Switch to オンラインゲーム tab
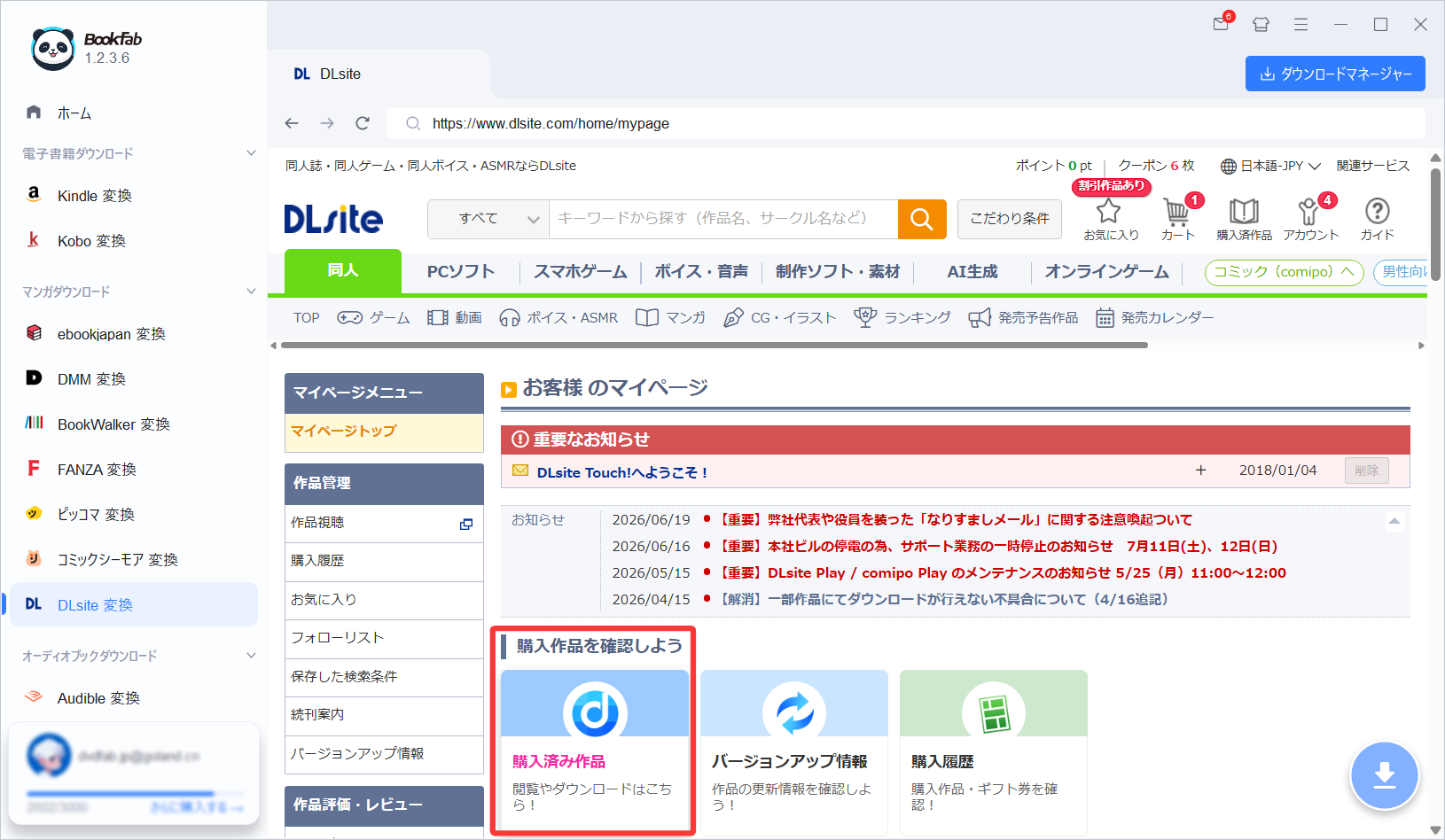 pos(1107,272)
